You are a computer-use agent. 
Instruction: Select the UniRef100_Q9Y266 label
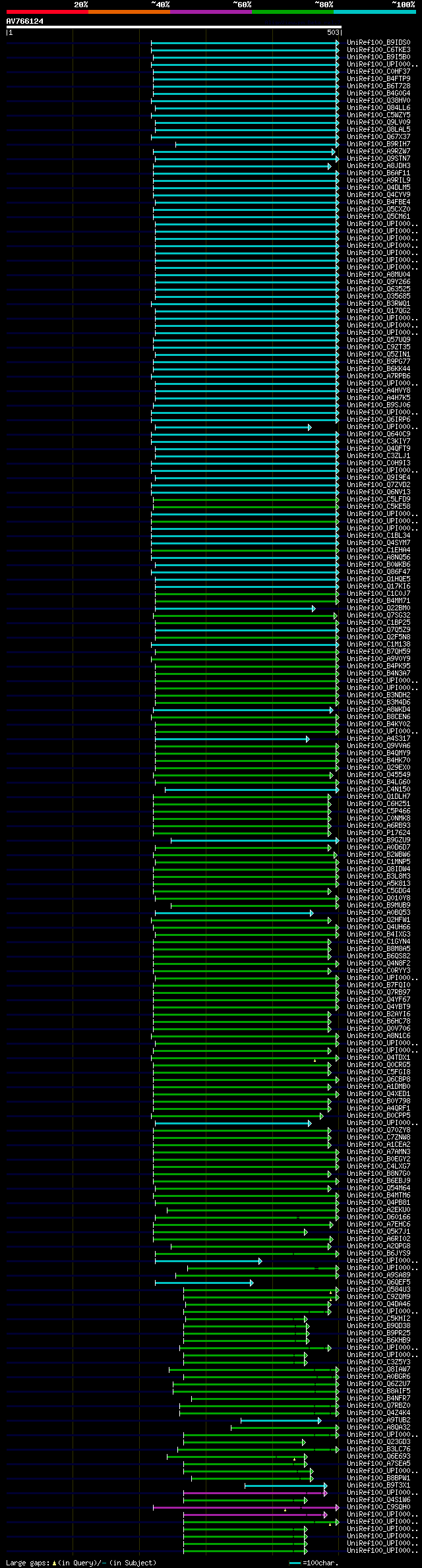378,281
